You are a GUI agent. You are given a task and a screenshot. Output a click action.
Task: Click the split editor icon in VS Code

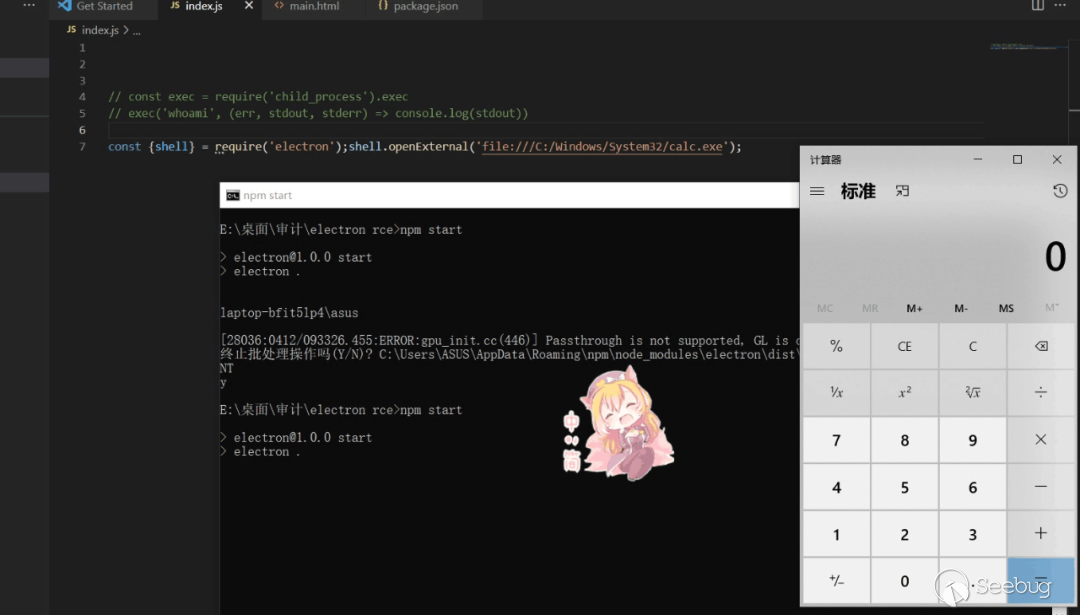click(1038, 6)
